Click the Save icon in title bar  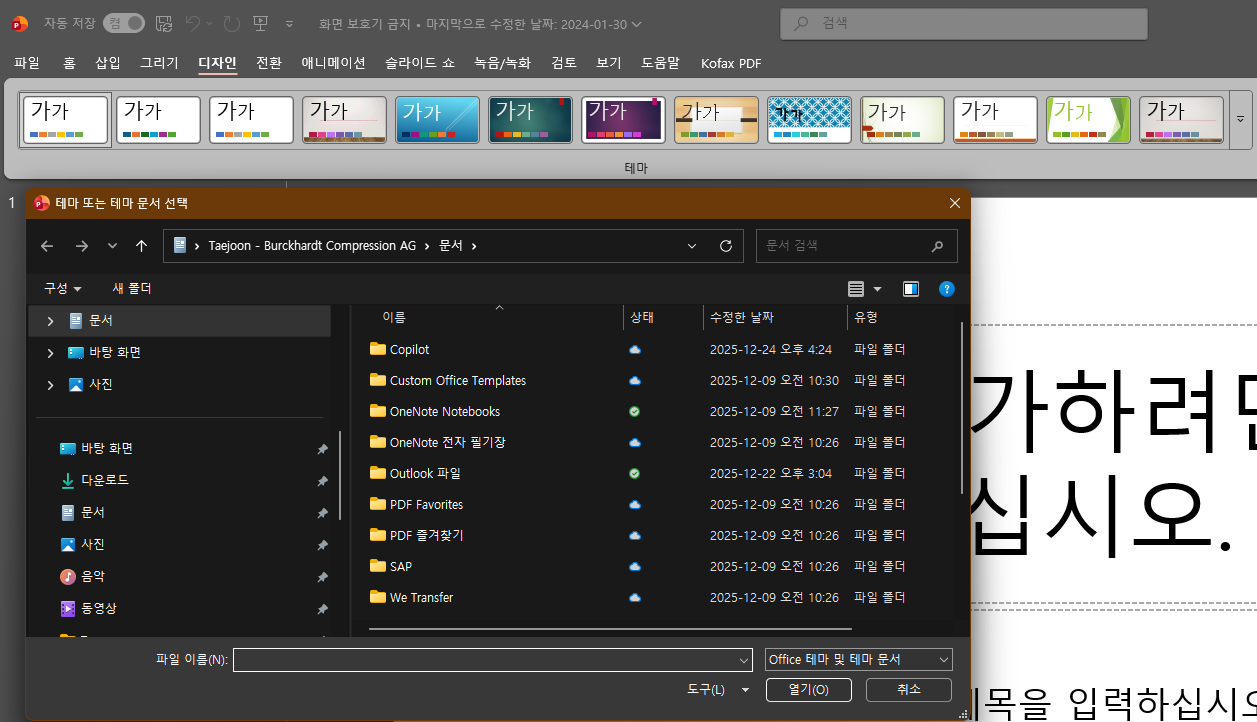(x=164, y=23)
